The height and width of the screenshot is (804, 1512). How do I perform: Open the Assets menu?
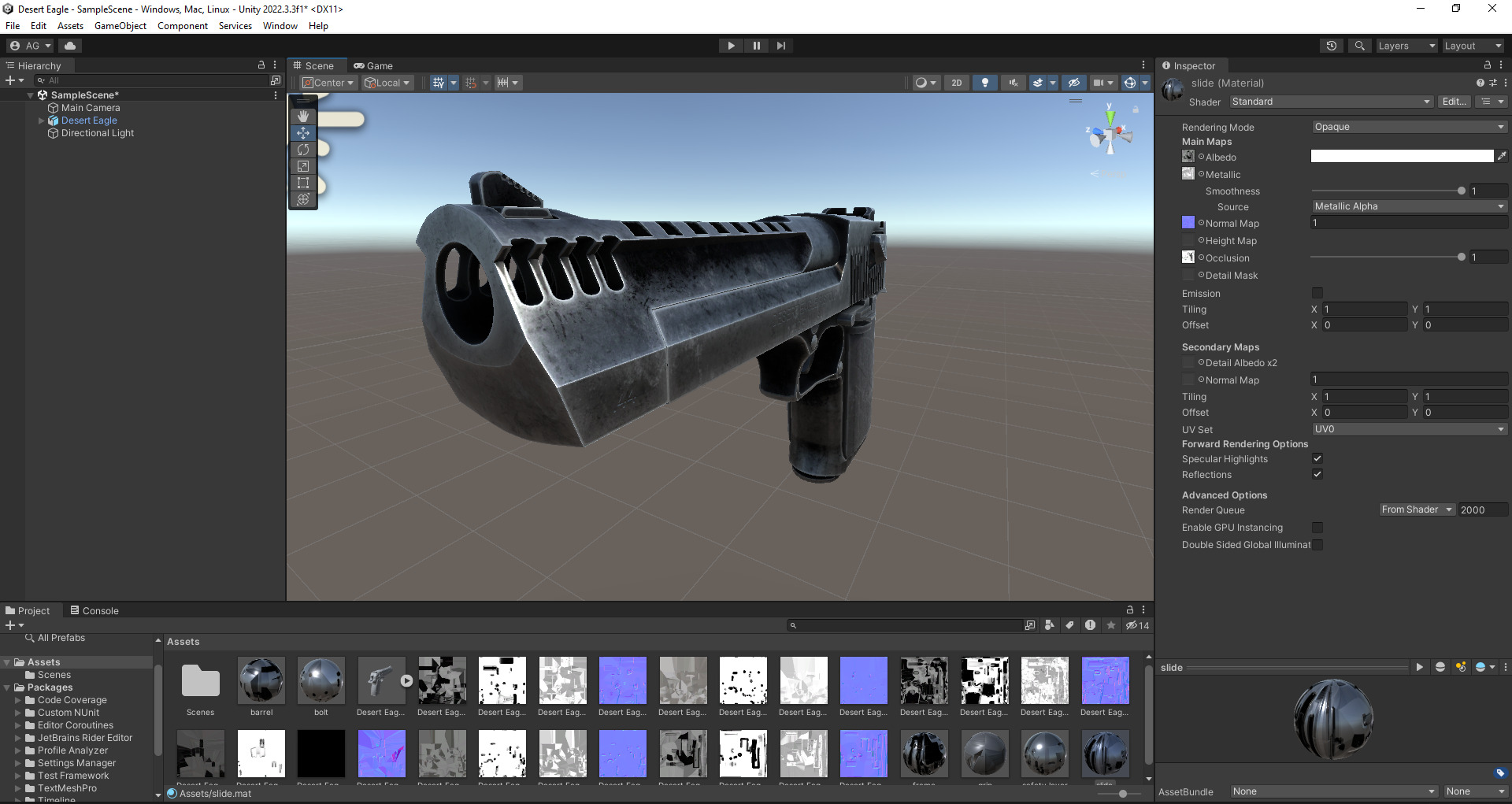tap(70, 26)
